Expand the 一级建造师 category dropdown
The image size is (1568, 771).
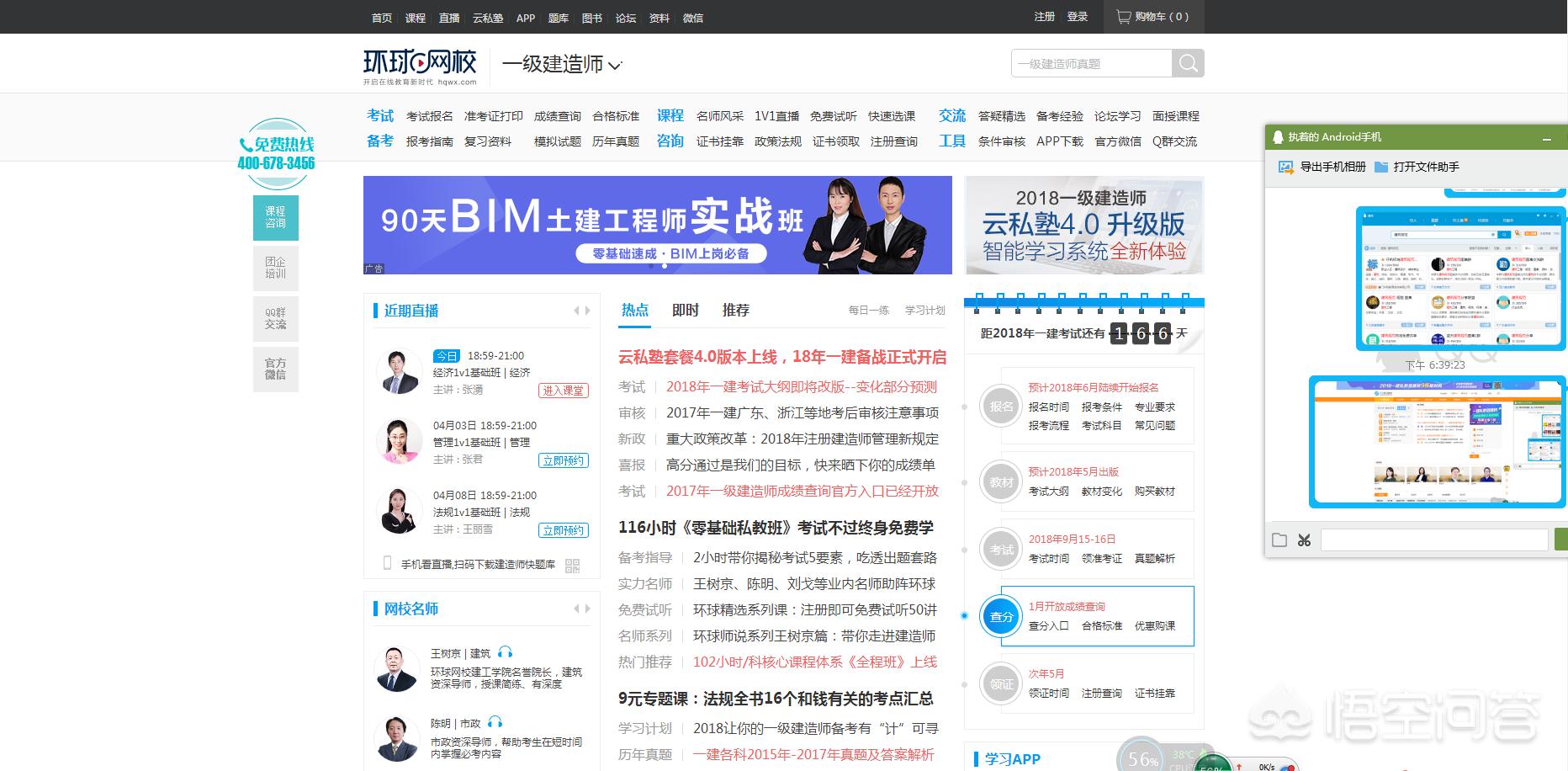pos(562,65)
